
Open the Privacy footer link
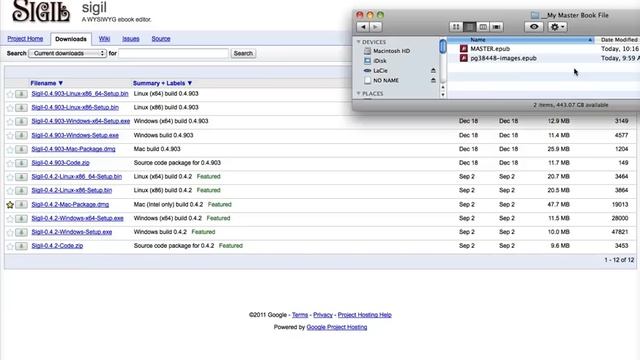(x=323, y=315)
